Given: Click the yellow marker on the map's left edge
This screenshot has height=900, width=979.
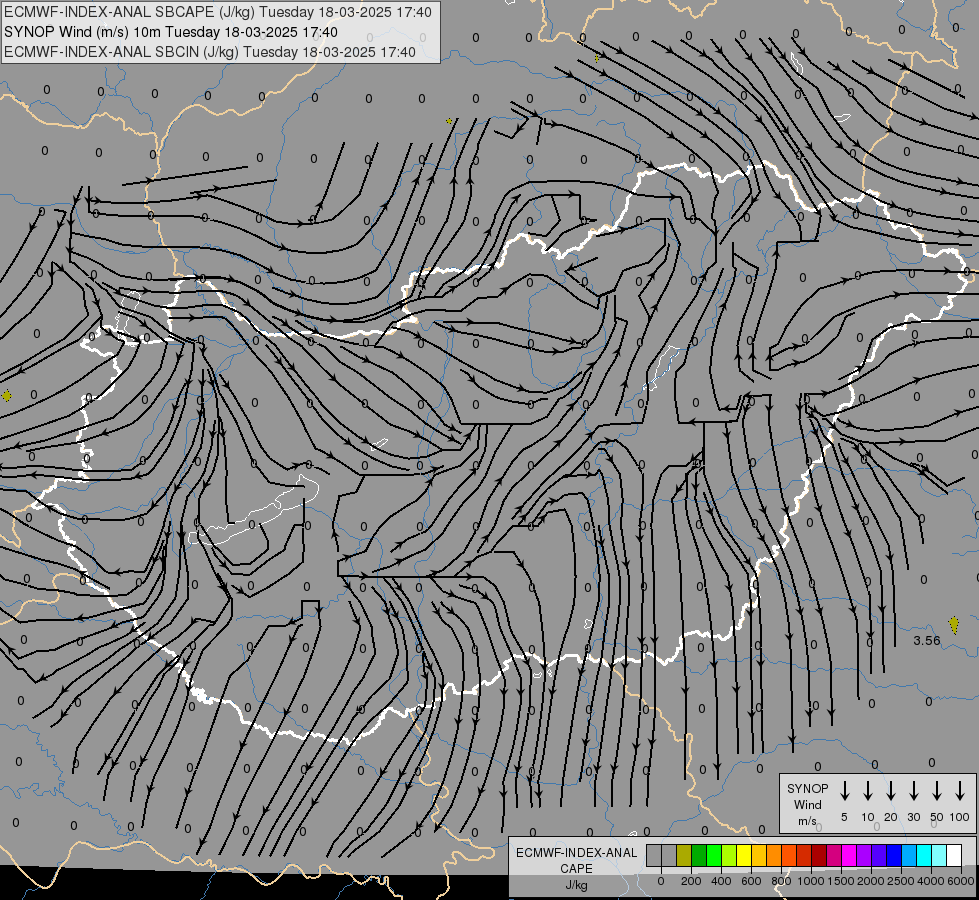Looking at the screenshot, I should 6,395.
